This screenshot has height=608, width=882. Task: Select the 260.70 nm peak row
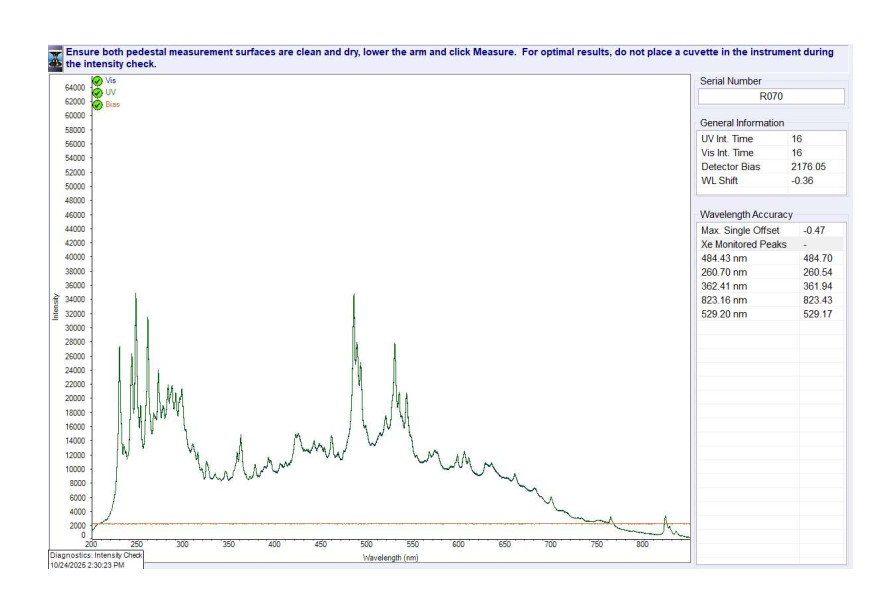[771, 272]
